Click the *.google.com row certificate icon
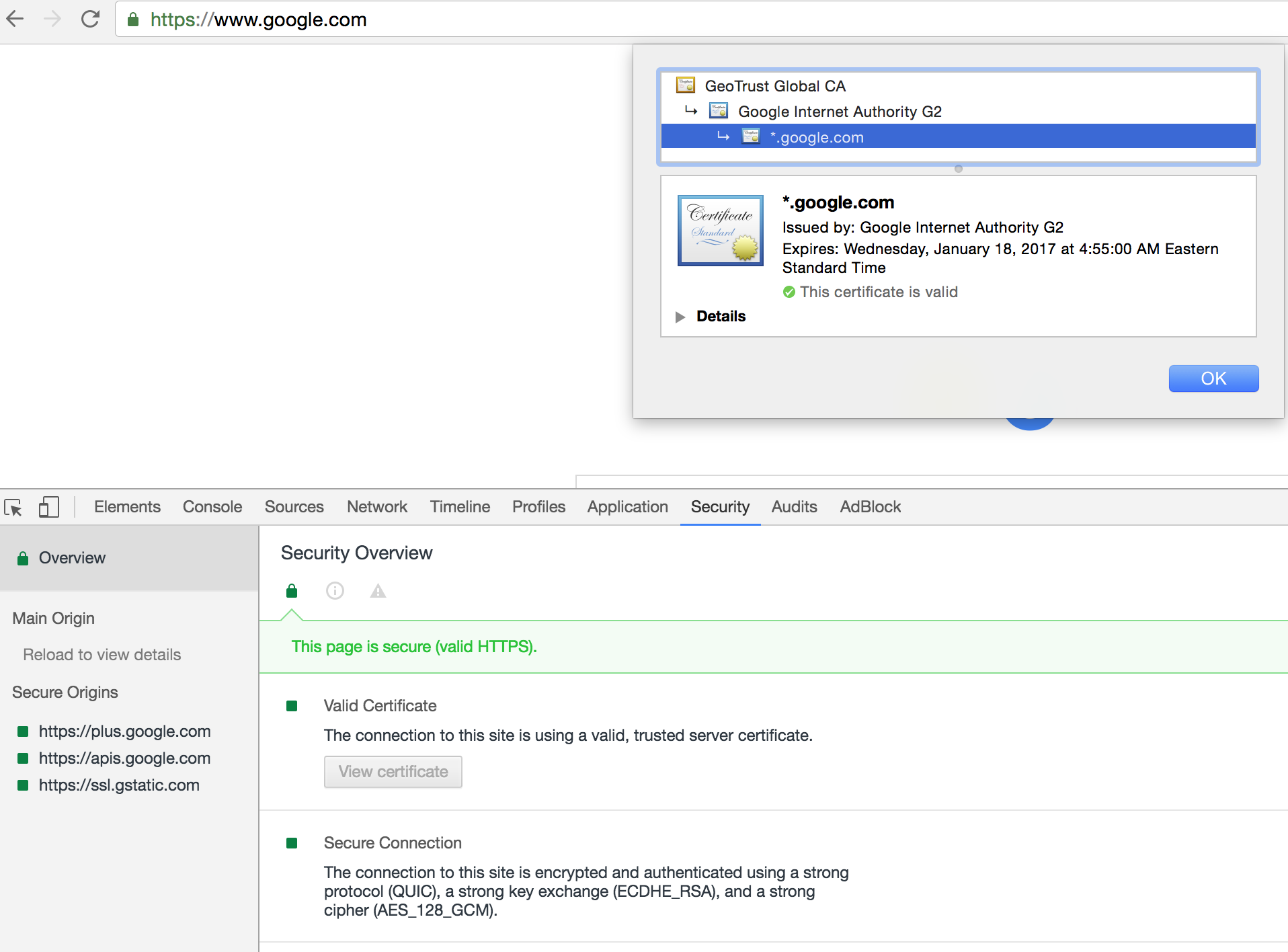 [x=751, y=136]
